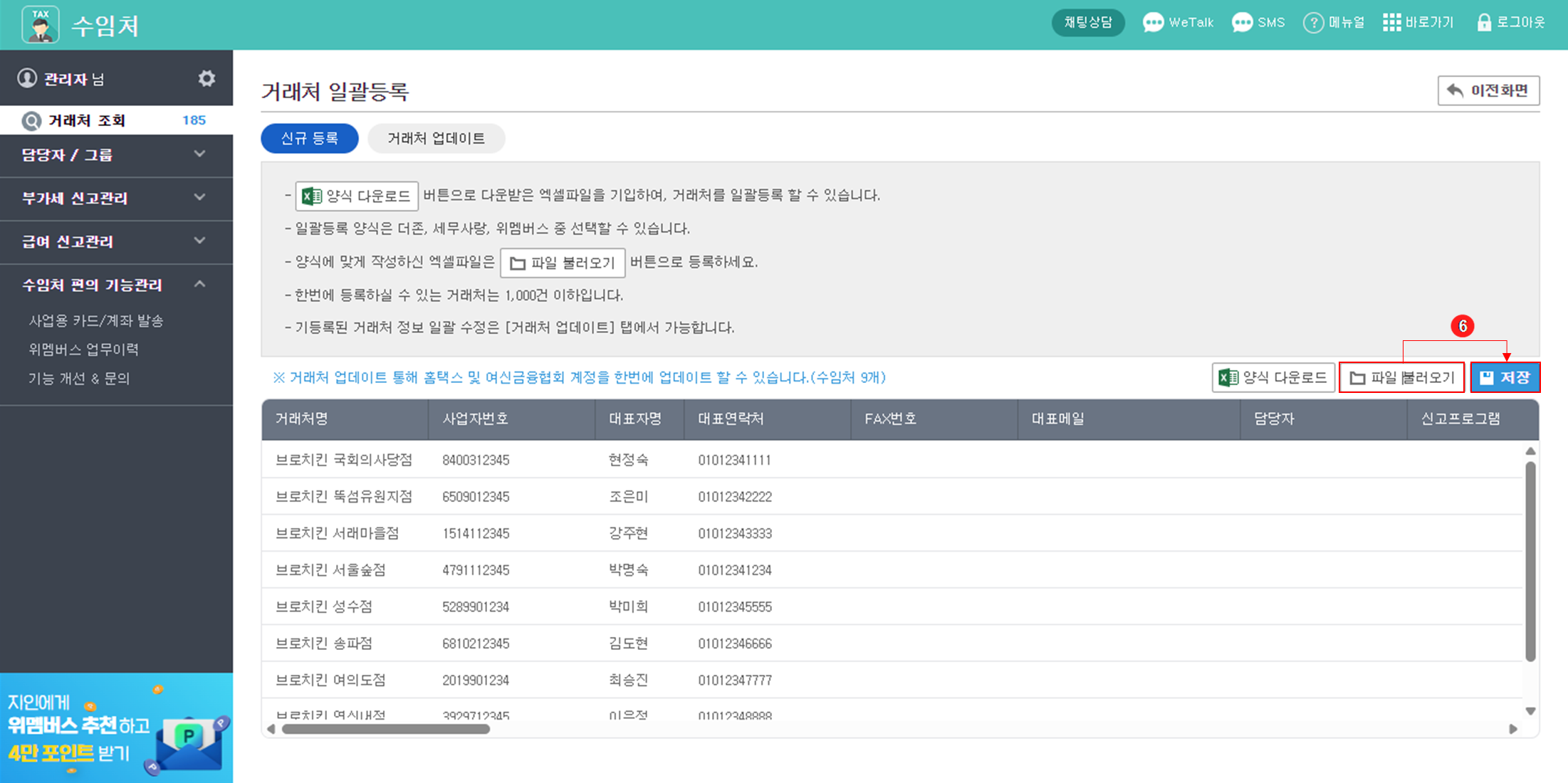Select the 신규 등록 tab
The width and height of the screenshot is (1568, 783).
pos(310,138)
